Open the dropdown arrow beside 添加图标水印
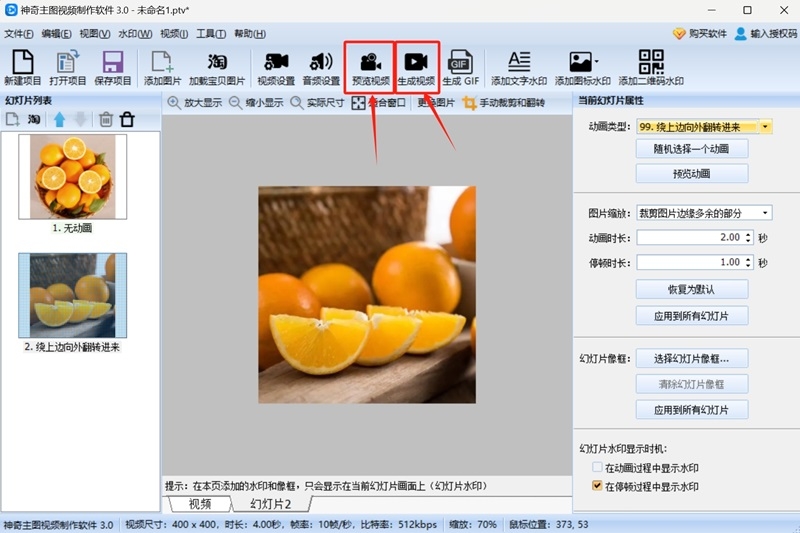The width and height of the screenshot is (800, 533). (596, 62)
